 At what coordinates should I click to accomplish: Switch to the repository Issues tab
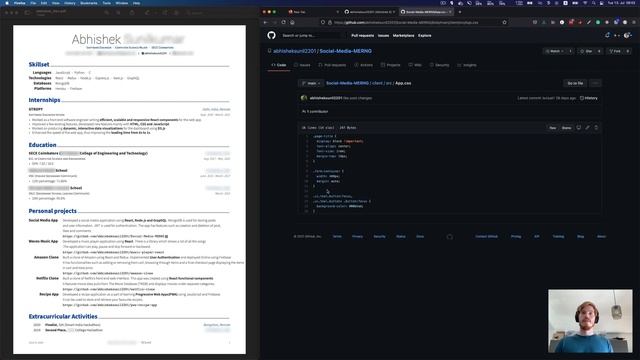coord(302,65)
